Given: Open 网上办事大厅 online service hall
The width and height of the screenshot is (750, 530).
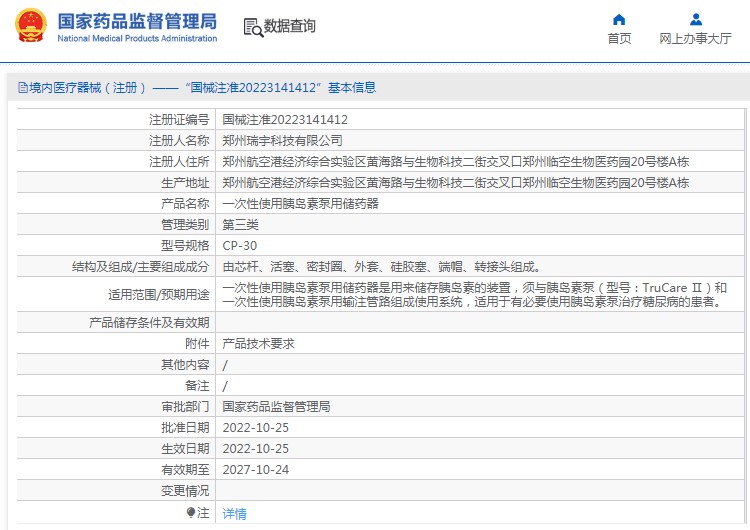Looking at the screenshot, I should (695, 39).
